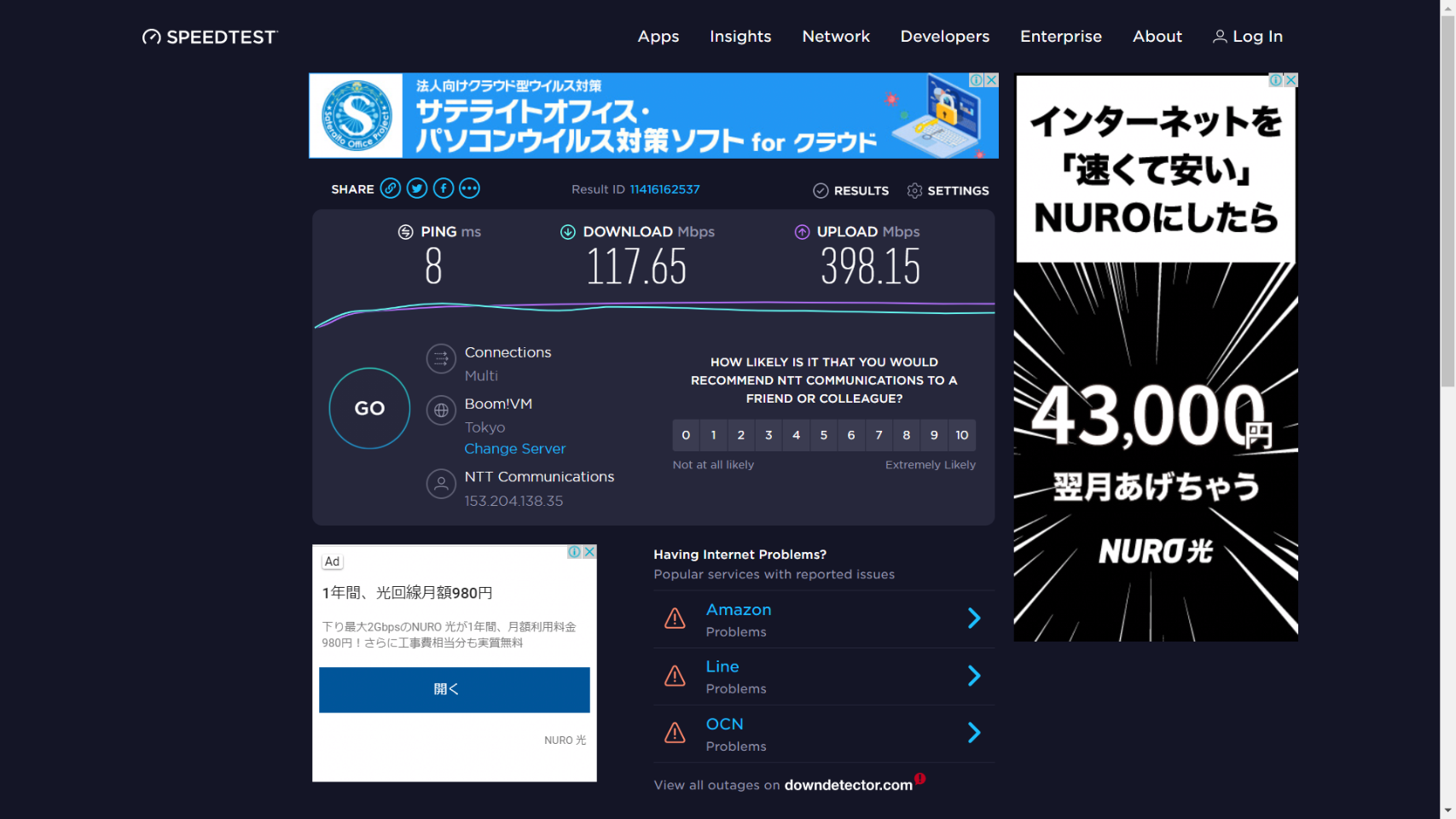Screen dimensions: 1456x819
Task: Expand Line problems chevron arrow
Action: 974,676
